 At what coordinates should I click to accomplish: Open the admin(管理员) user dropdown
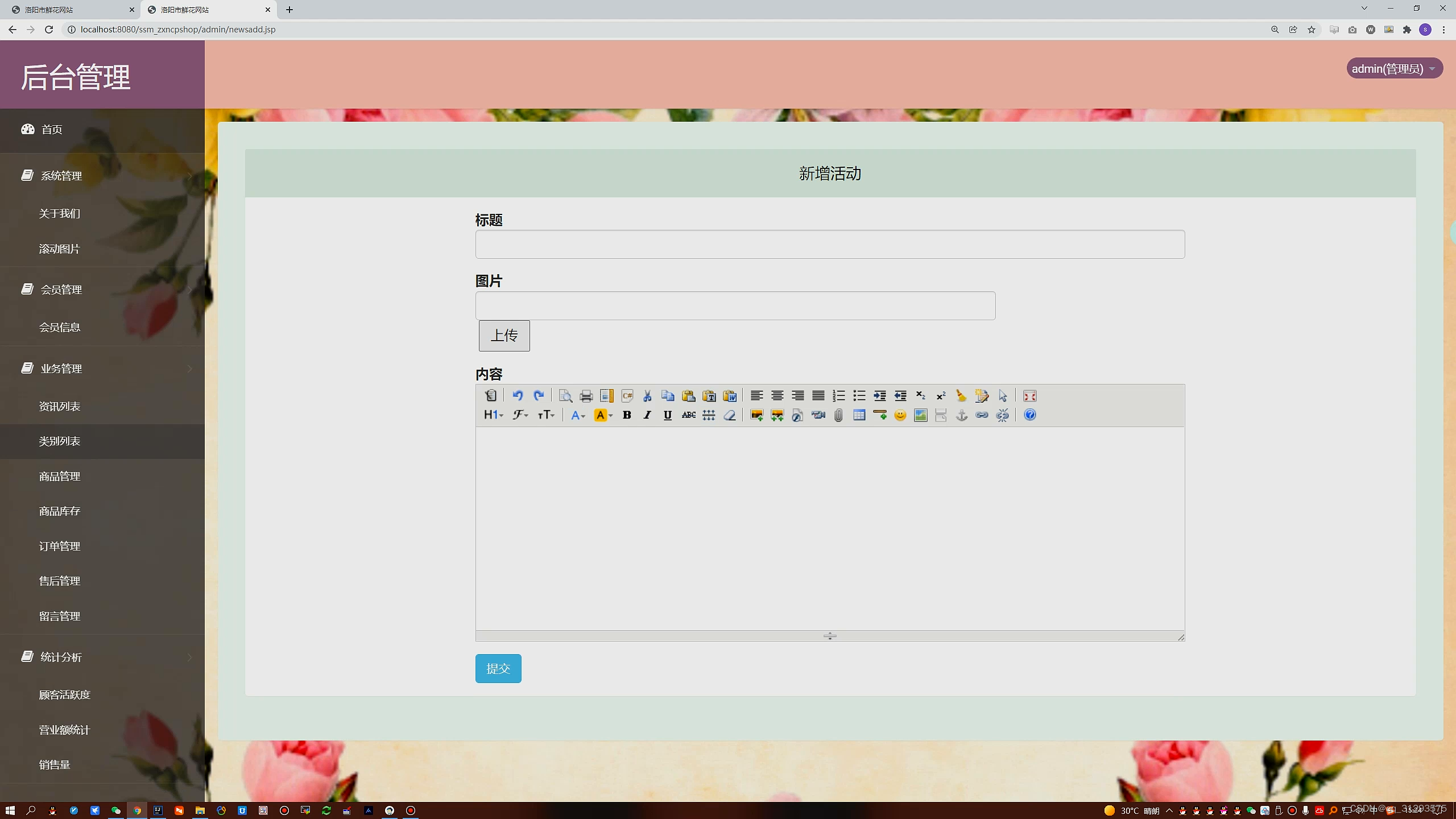click(x=1394, y=69)
